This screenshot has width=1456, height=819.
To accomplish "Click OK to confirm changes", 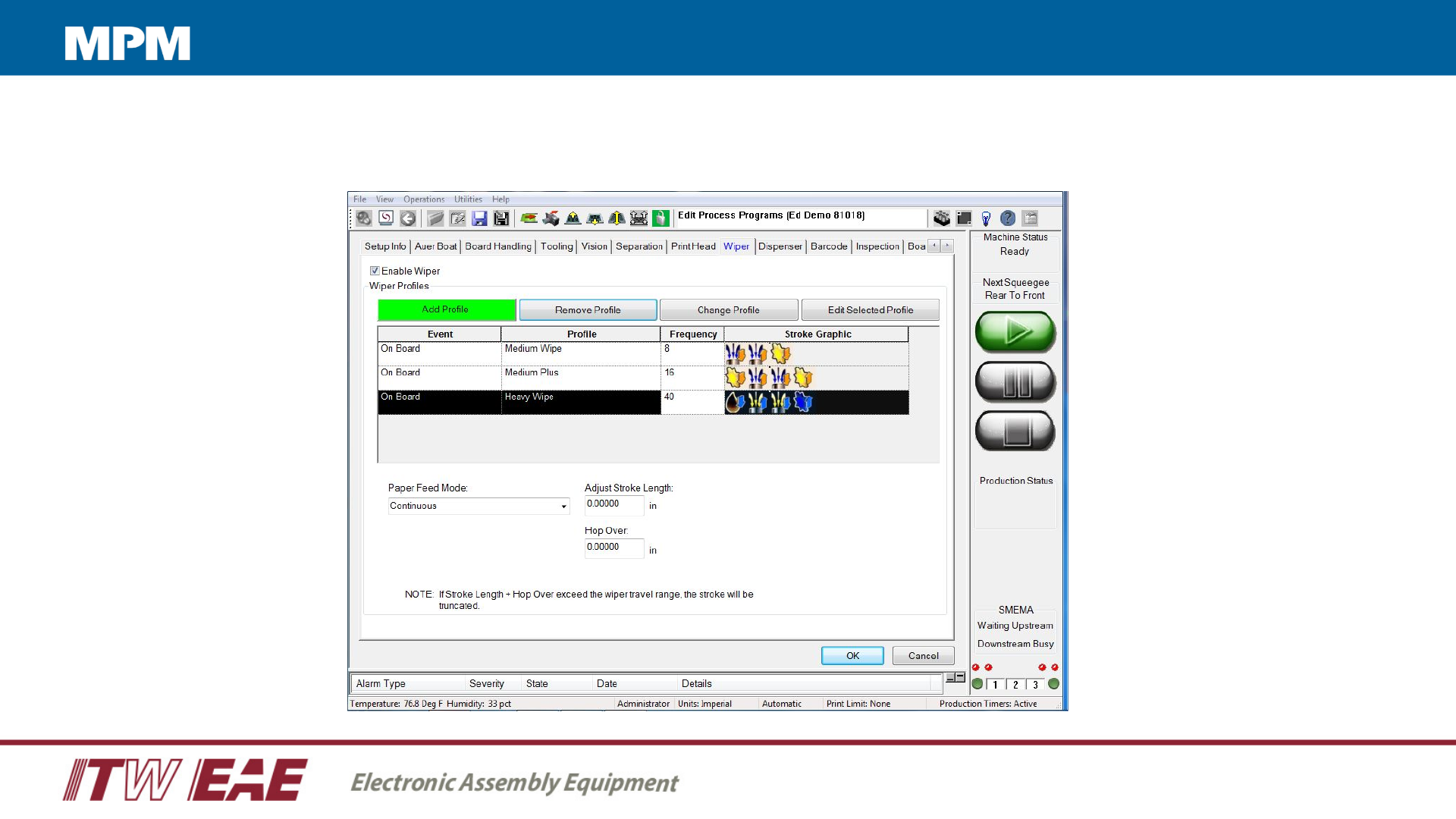I will [852, 656].
